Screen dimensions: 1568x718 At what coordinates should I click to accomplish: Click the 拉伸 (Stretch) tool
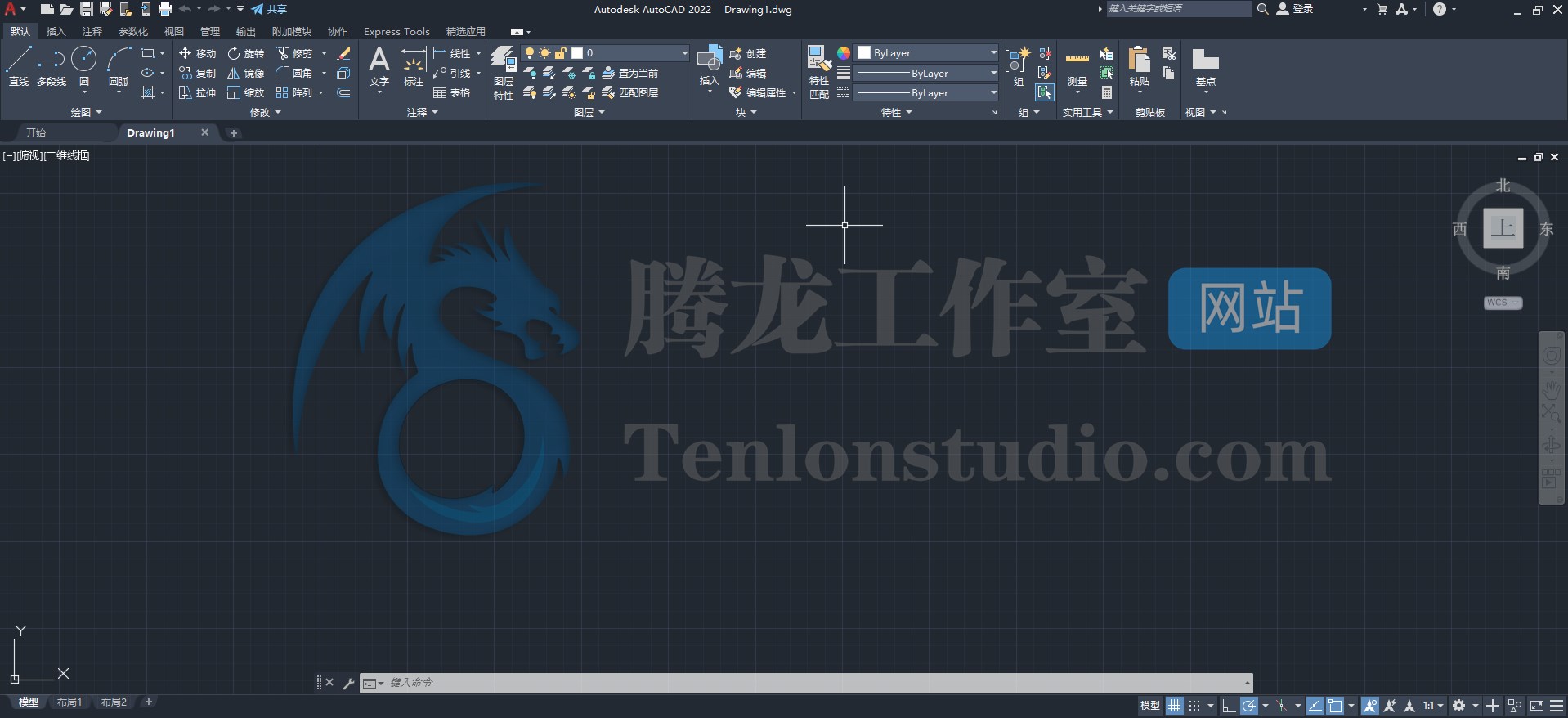[197, 92]
